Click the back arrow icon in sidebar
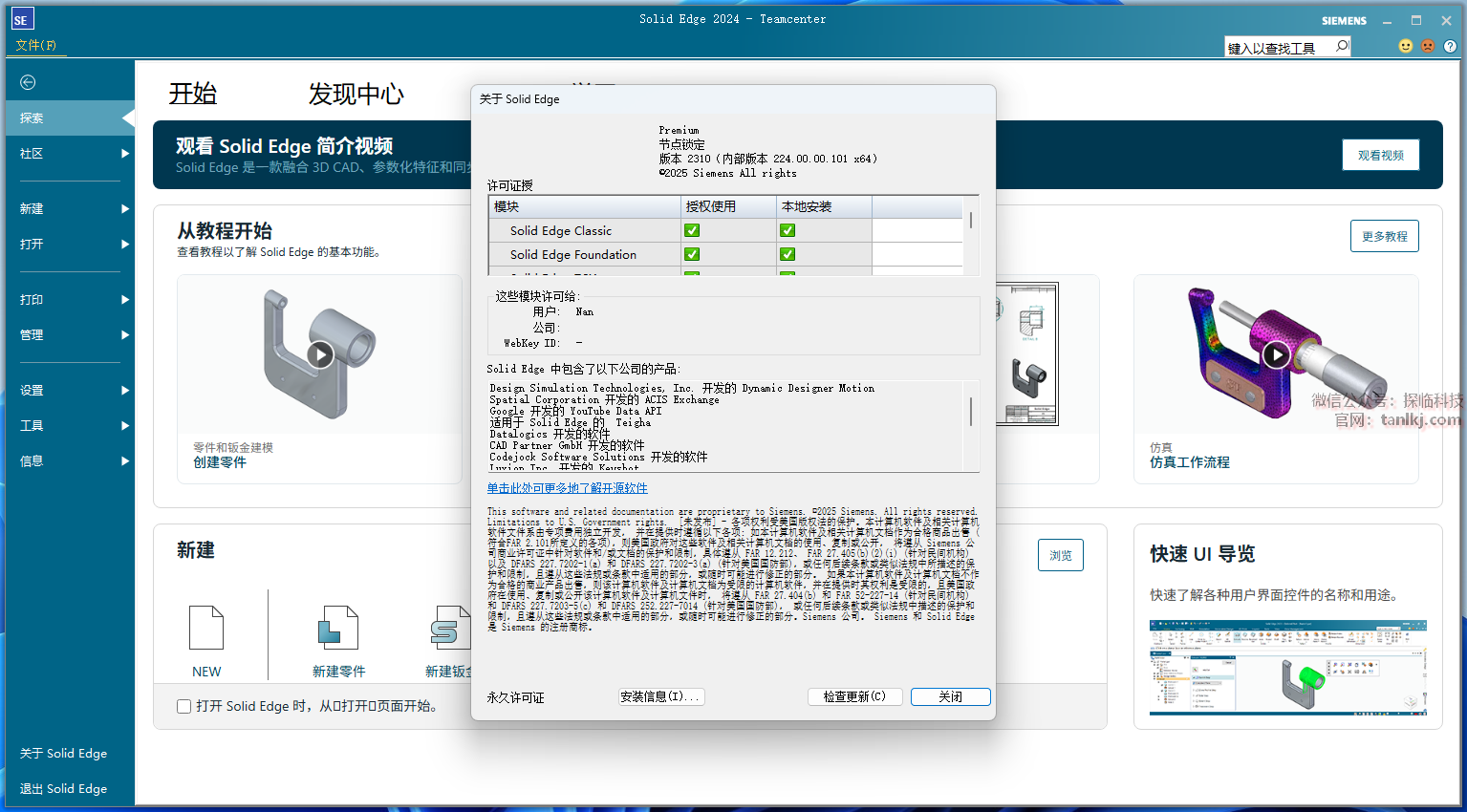 [28, 82]
